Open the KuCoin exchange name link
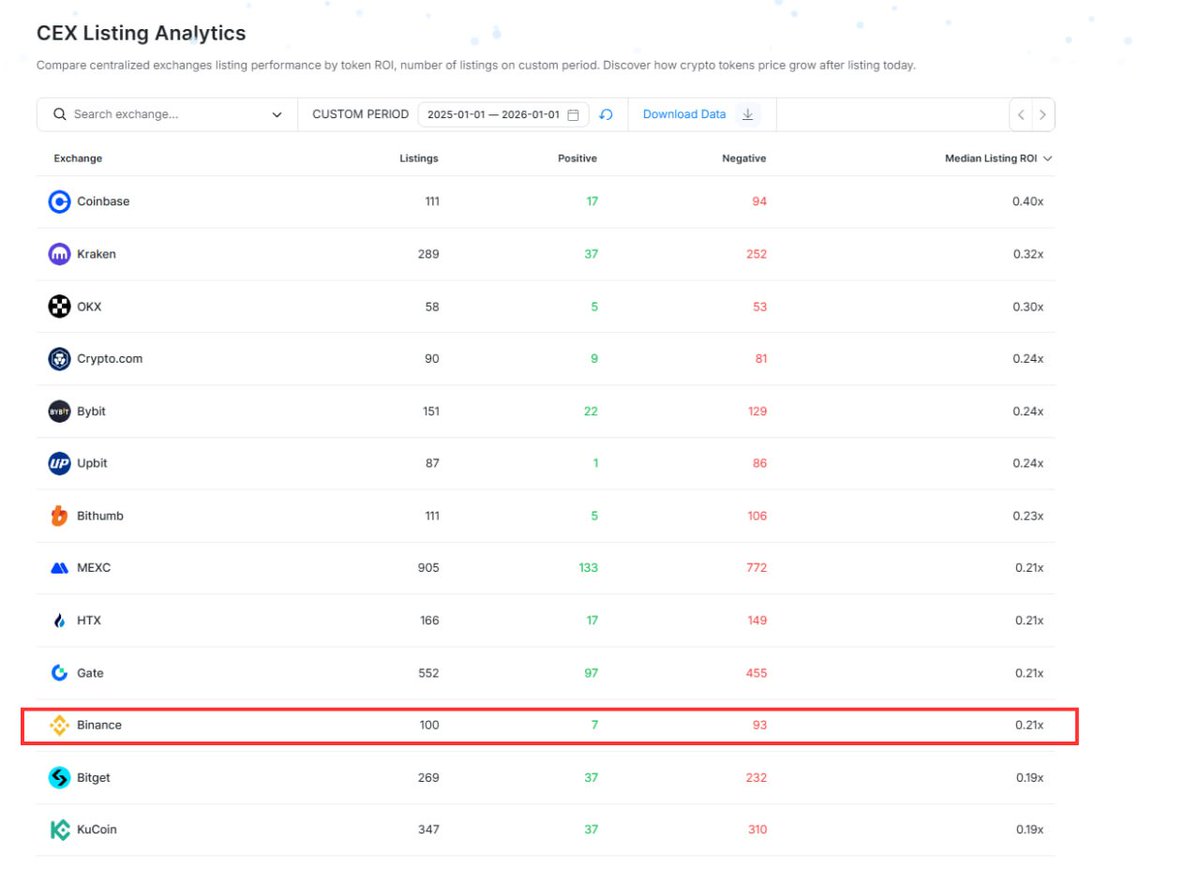Viewport: 1200px width, 869px height. click(x=97, y=830)
